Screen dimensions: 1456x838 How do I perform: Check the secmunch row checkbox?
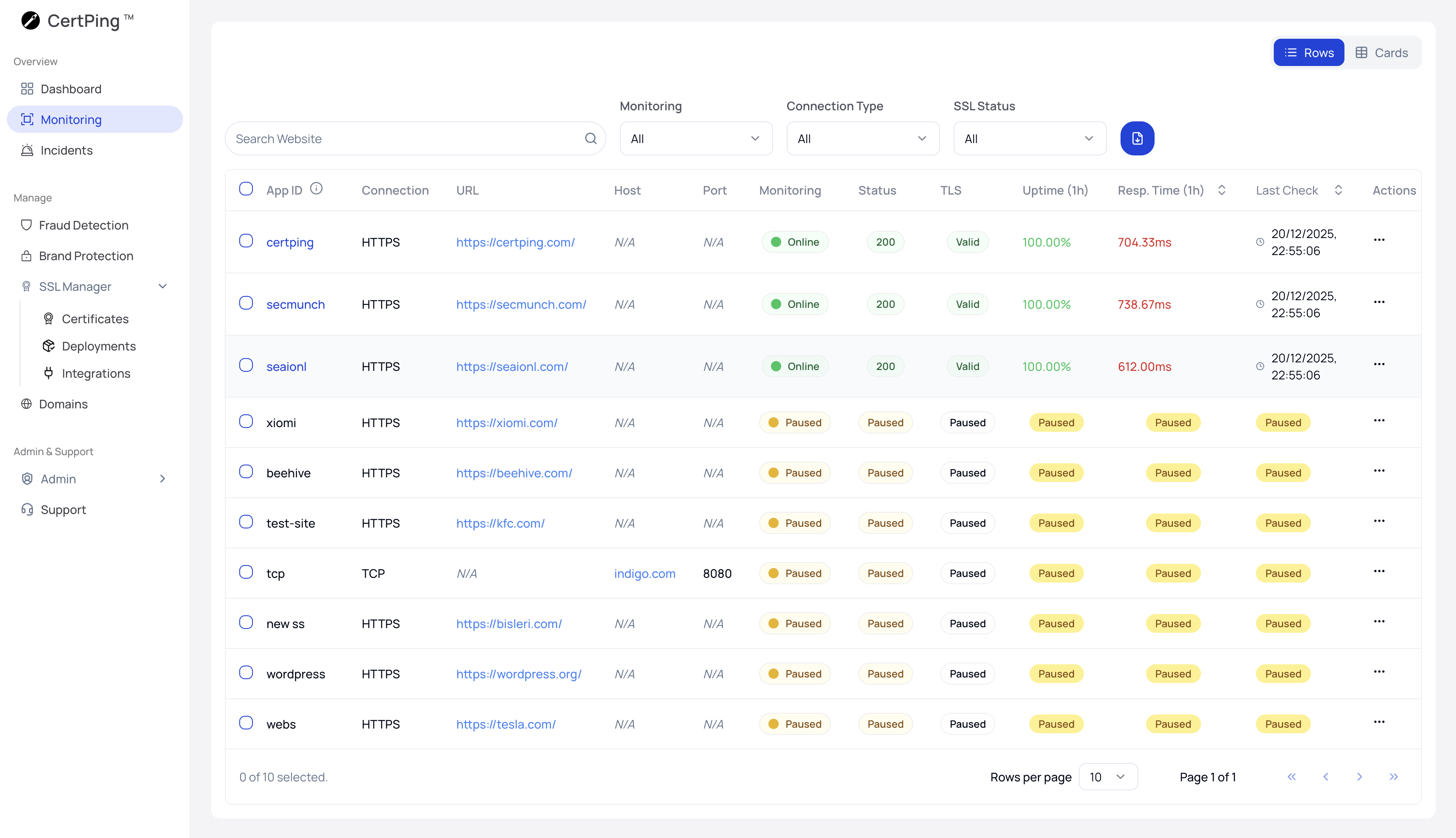pos(246,303)
